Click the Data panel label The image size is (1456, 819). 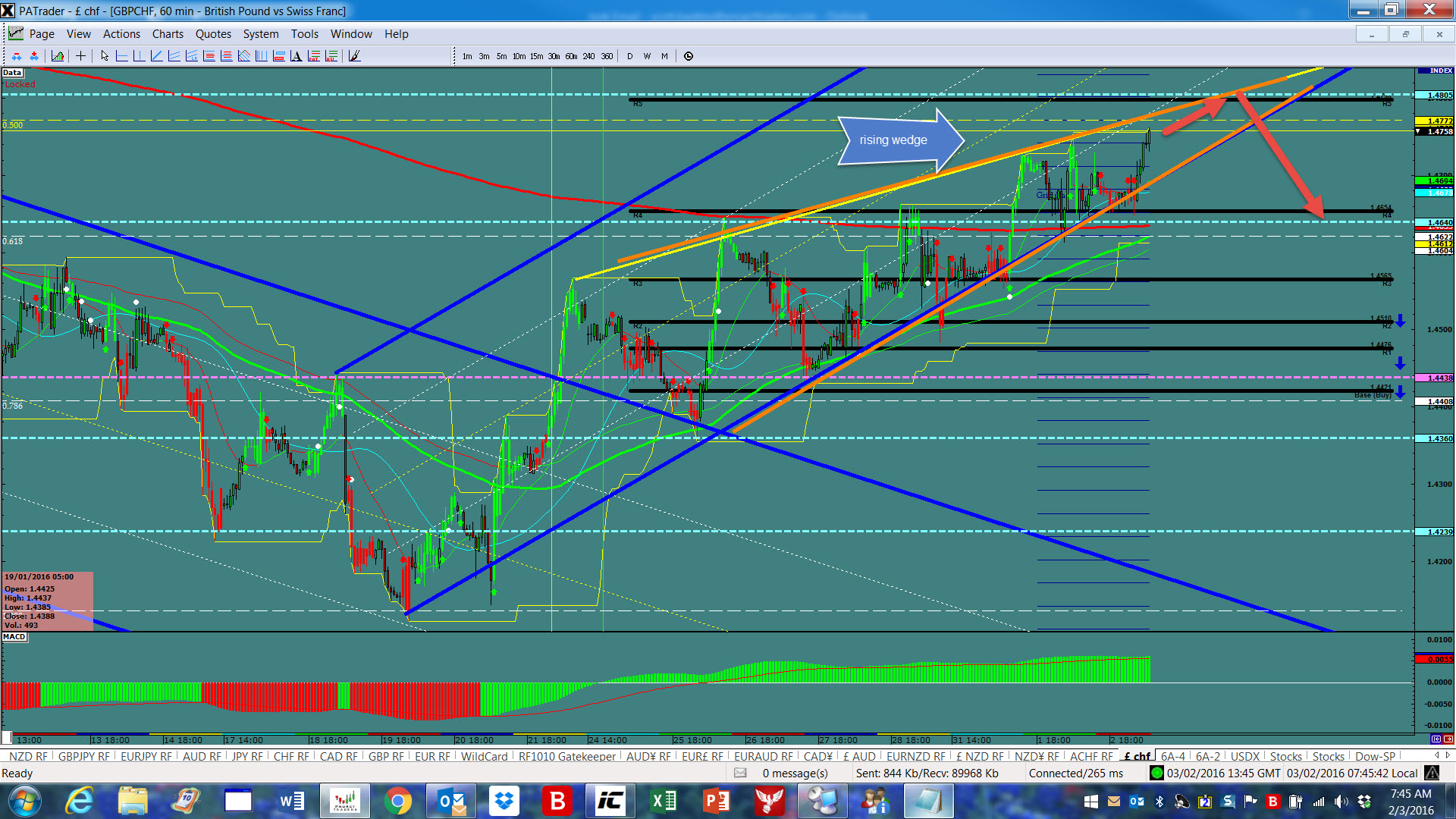tap(12, 73)
